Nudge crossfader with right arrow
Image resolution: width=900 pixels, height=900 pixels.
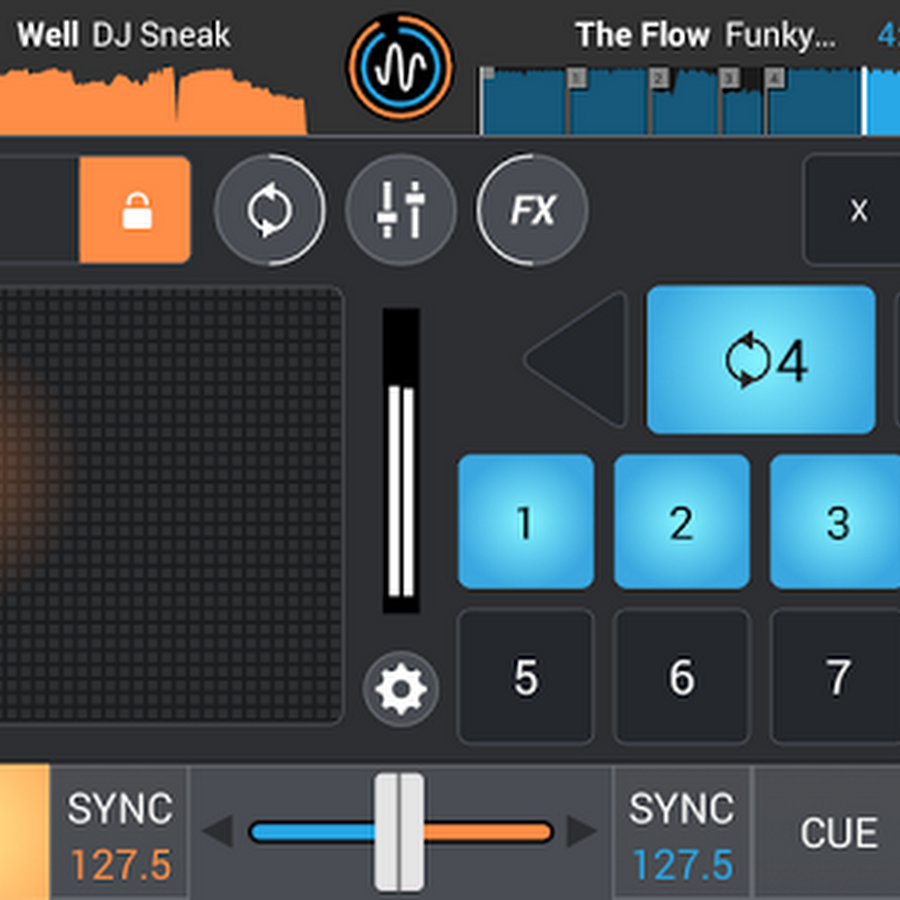[582, 831]
